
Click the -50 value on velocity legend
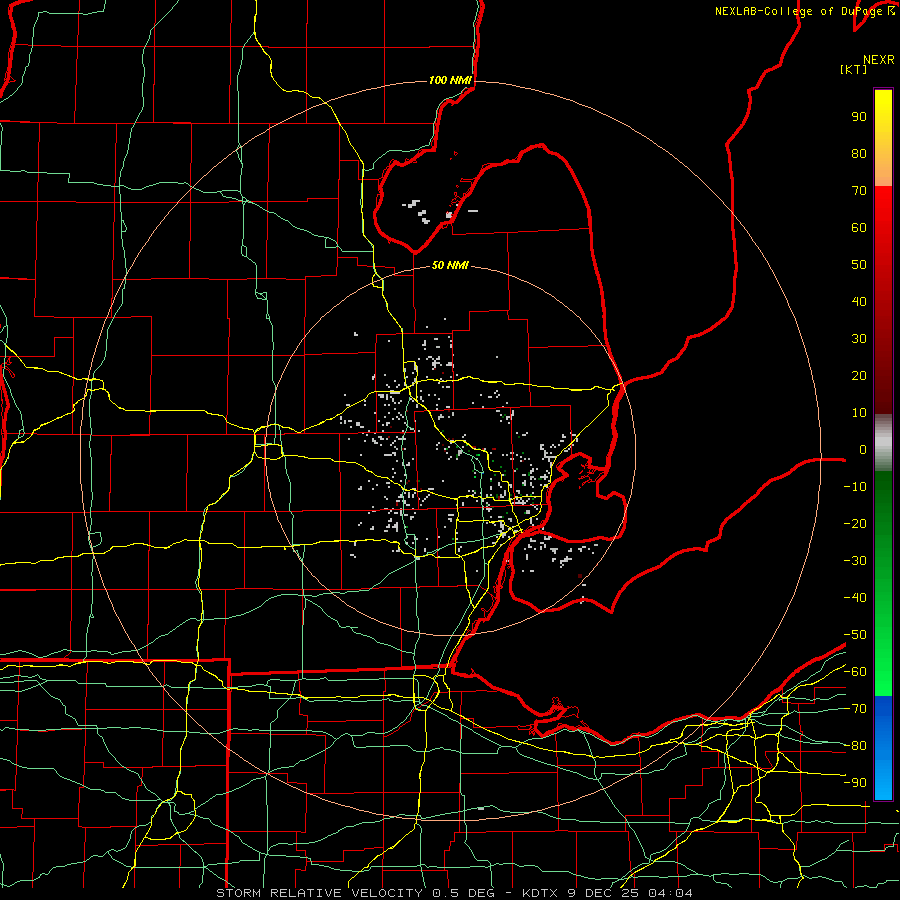(x=855, y=635)
